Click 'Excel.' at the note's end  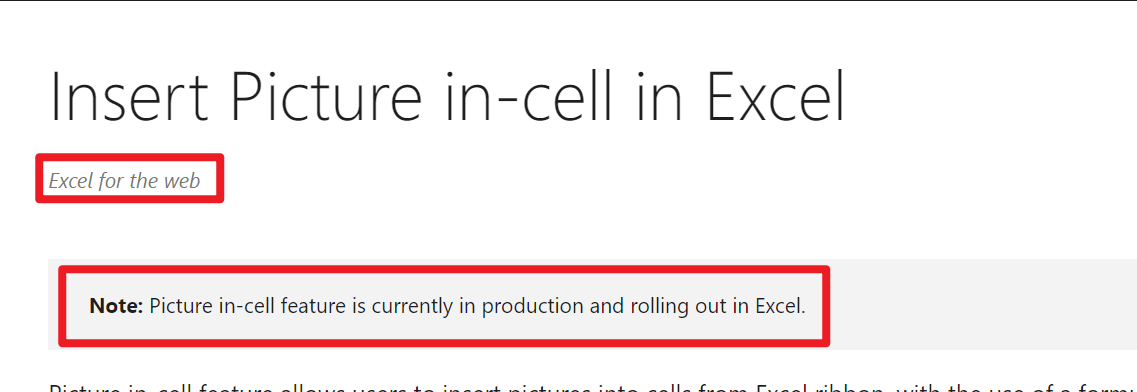coord(780,306)
